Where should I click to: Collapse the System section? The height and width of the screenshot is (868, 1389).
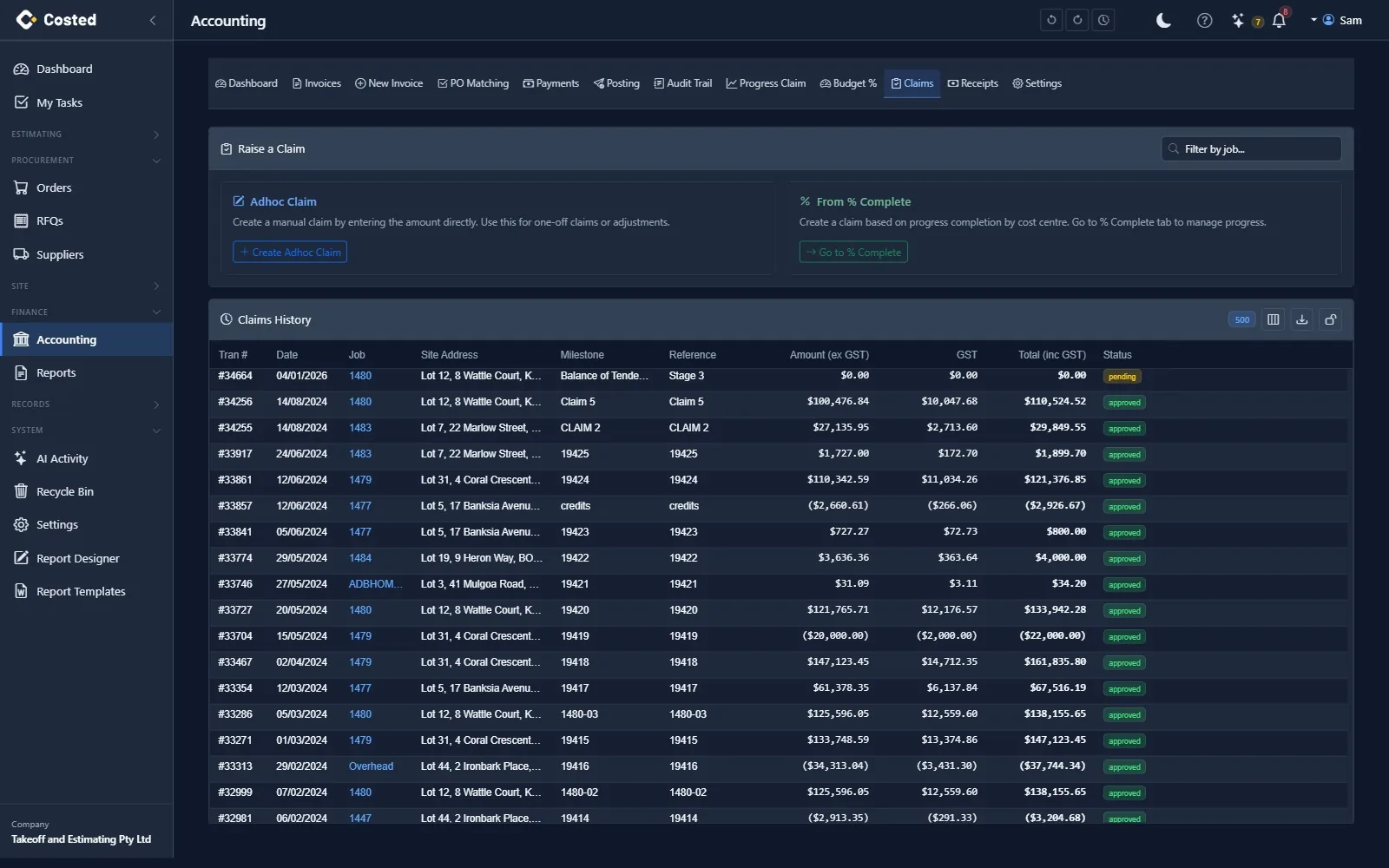86,431
